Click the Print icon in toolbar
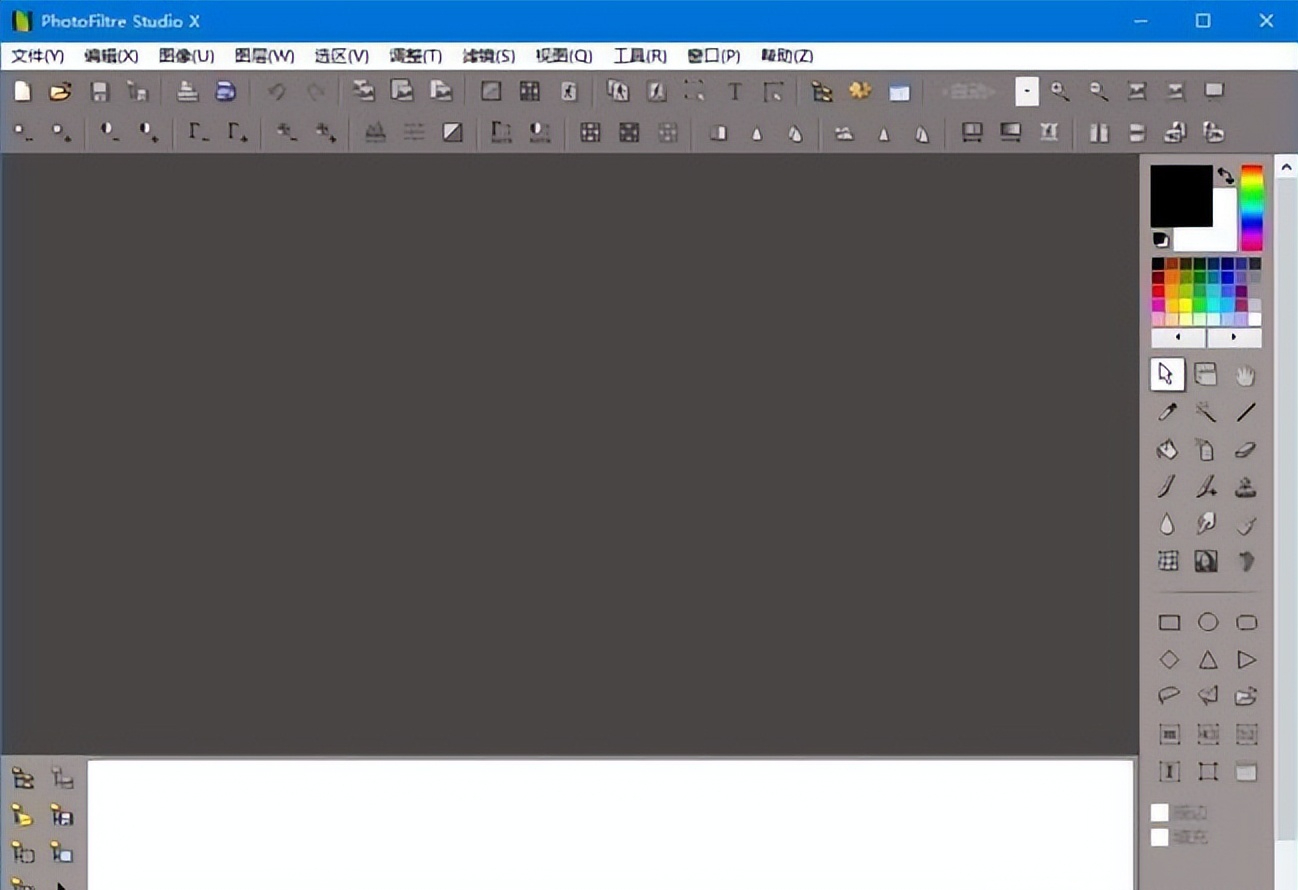Image resolution: width=1298 pixels, height=890 pixels. 187,92
